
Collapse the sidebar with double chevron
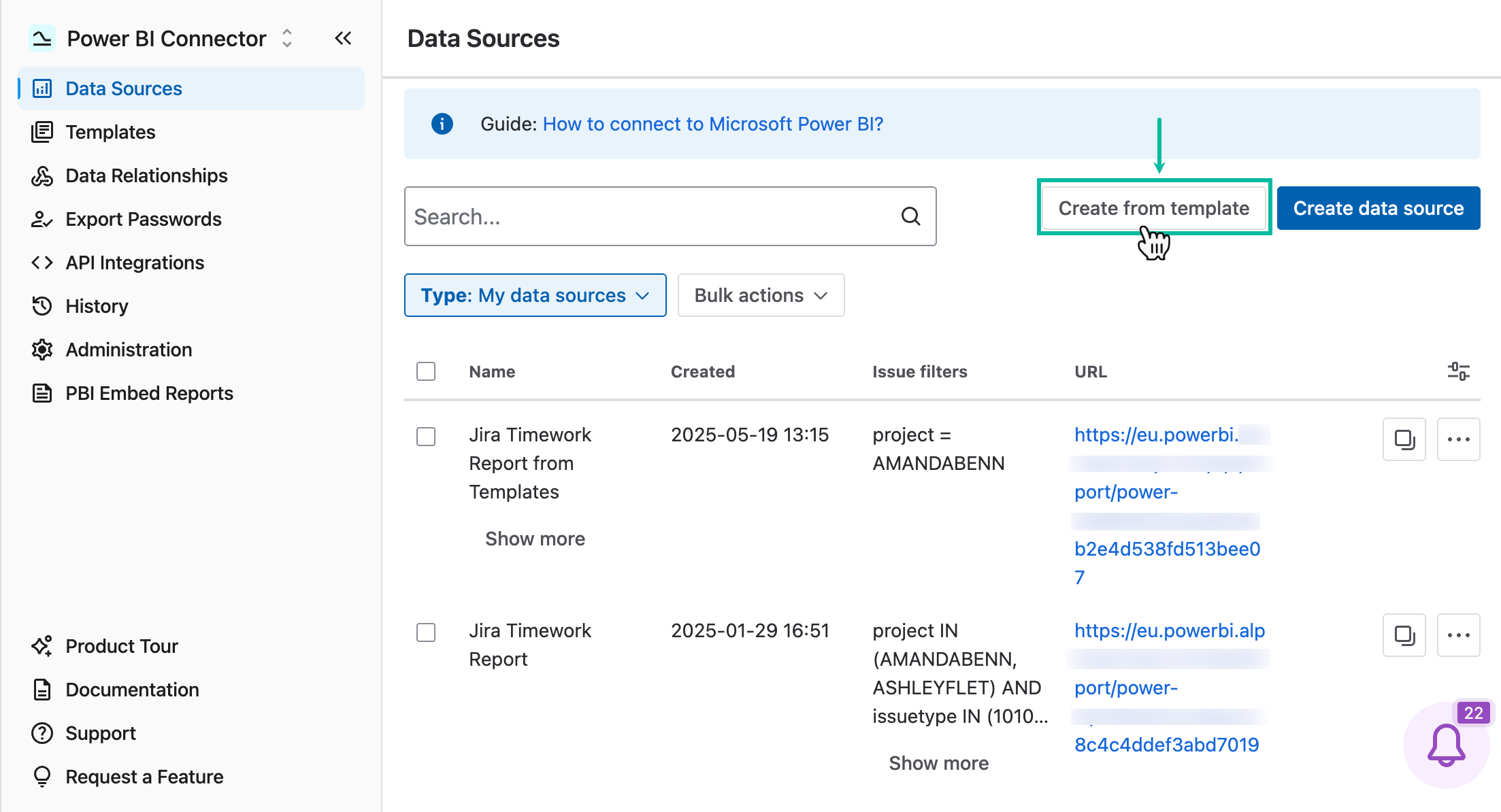click(x=344, y=38)
